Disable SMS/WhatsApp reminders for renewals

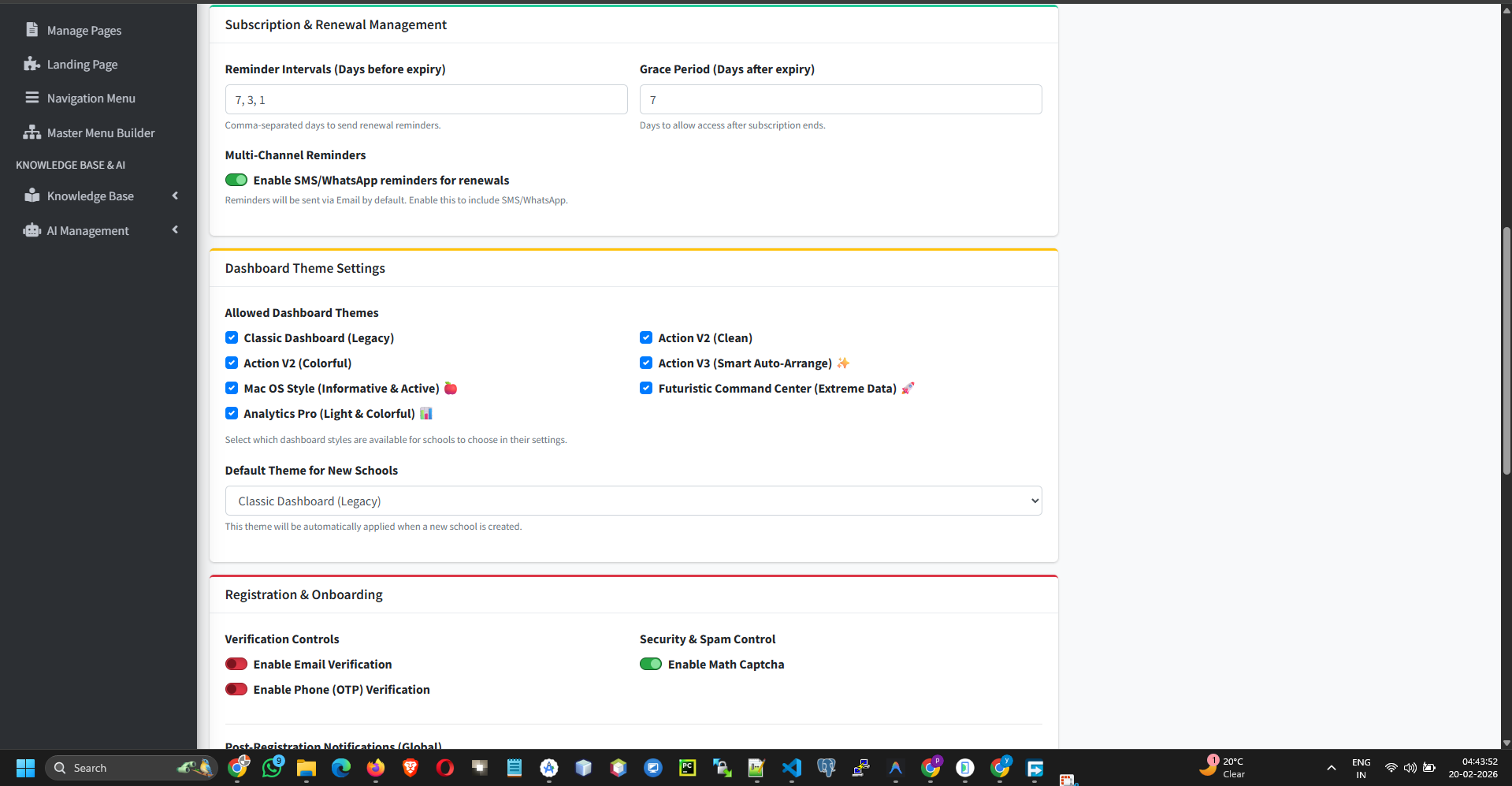coord(236,180)
